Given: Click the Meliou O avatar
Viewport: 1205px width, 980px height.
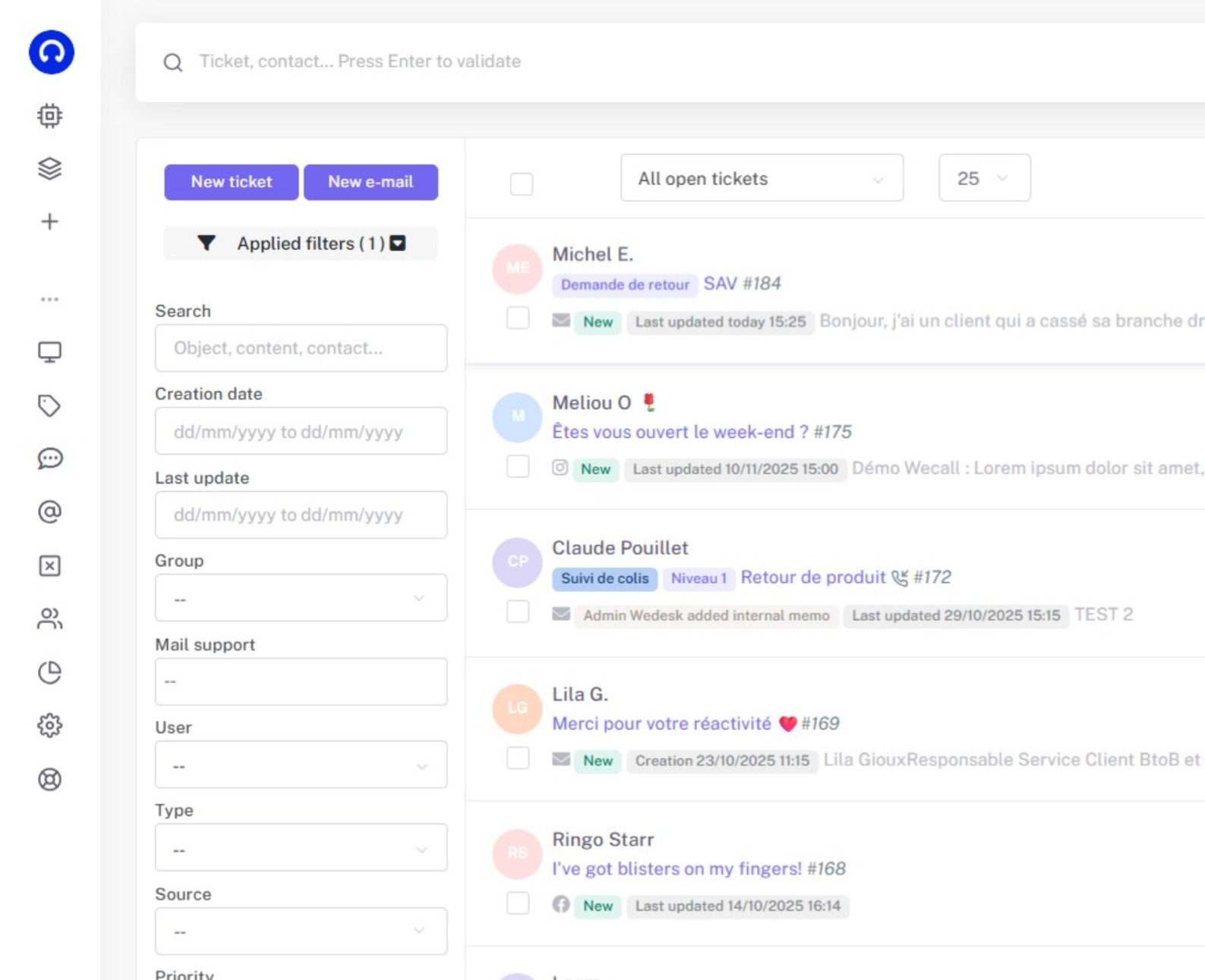Looking at the screenshot, I should click(x=517, y=417).
